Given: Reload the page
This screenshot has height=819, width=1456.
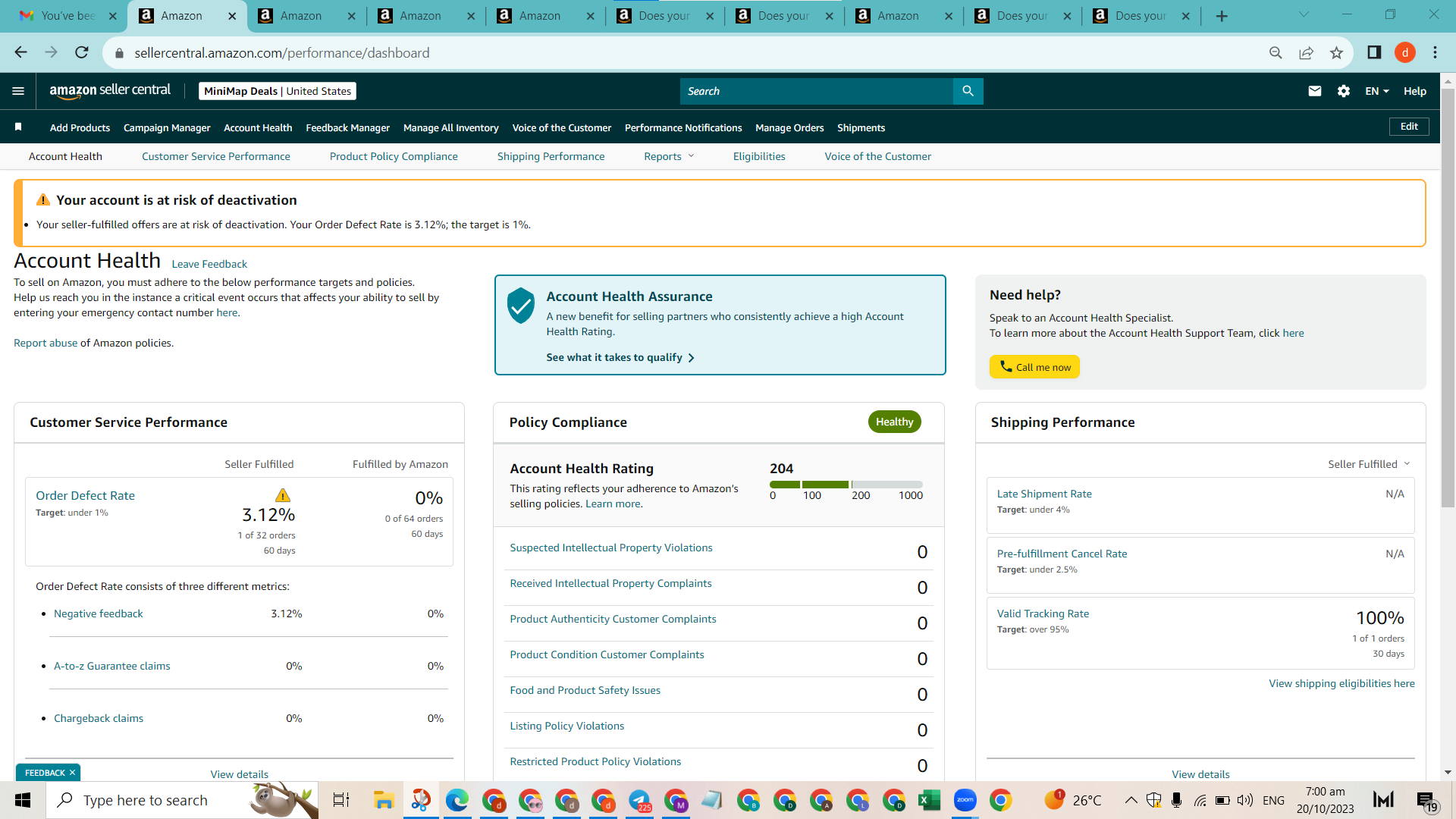Looking at the screenshot, I should click(x=82, y=52).
